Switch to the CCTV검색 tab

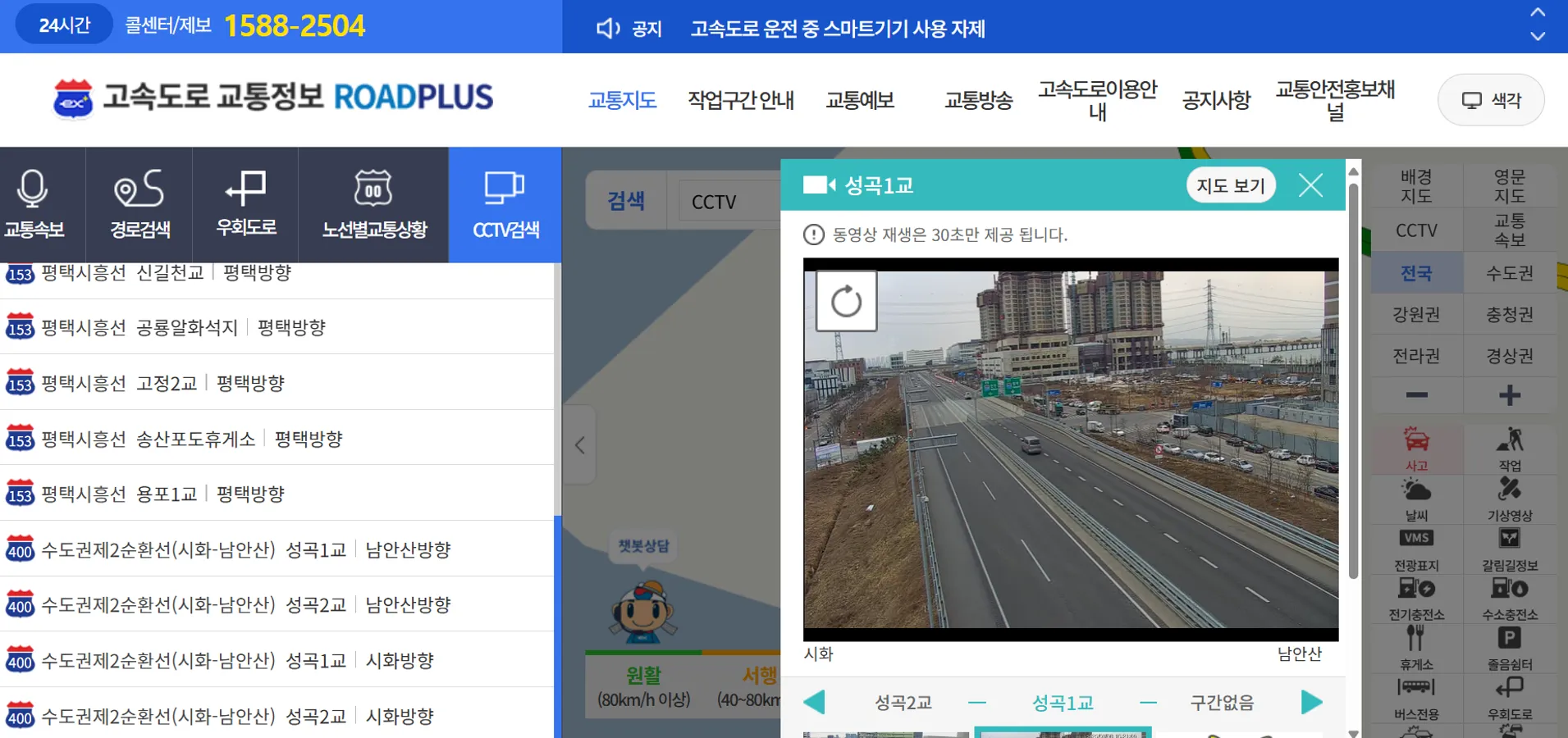[x=505, y=205]
